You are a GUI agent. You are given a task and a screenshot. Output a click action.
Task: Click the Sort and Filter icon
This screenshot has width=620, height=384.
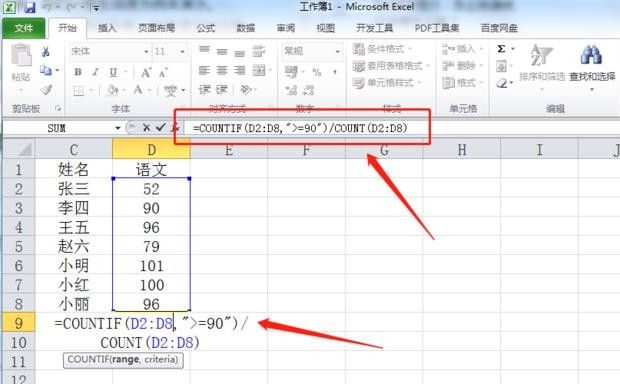click(x=541, y=55)
